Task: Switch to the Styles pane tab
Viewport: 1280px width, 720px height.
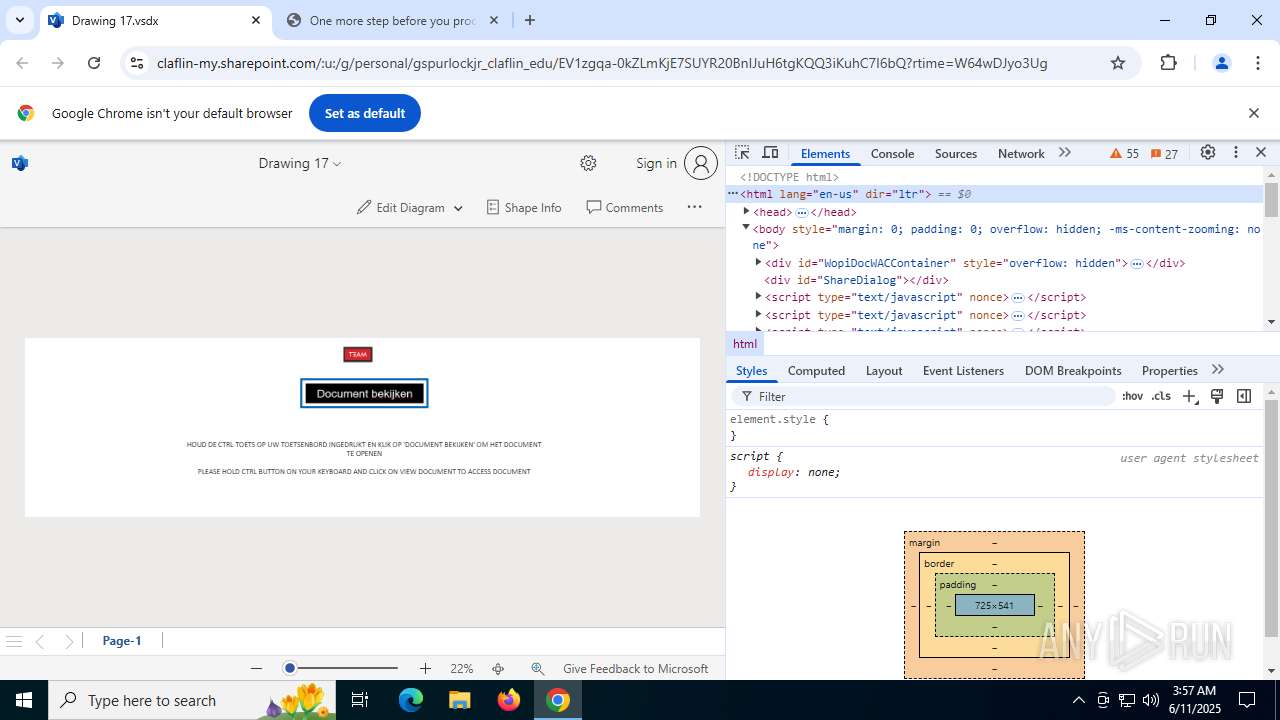Action: pyautogui.click(x=751, y=370)
